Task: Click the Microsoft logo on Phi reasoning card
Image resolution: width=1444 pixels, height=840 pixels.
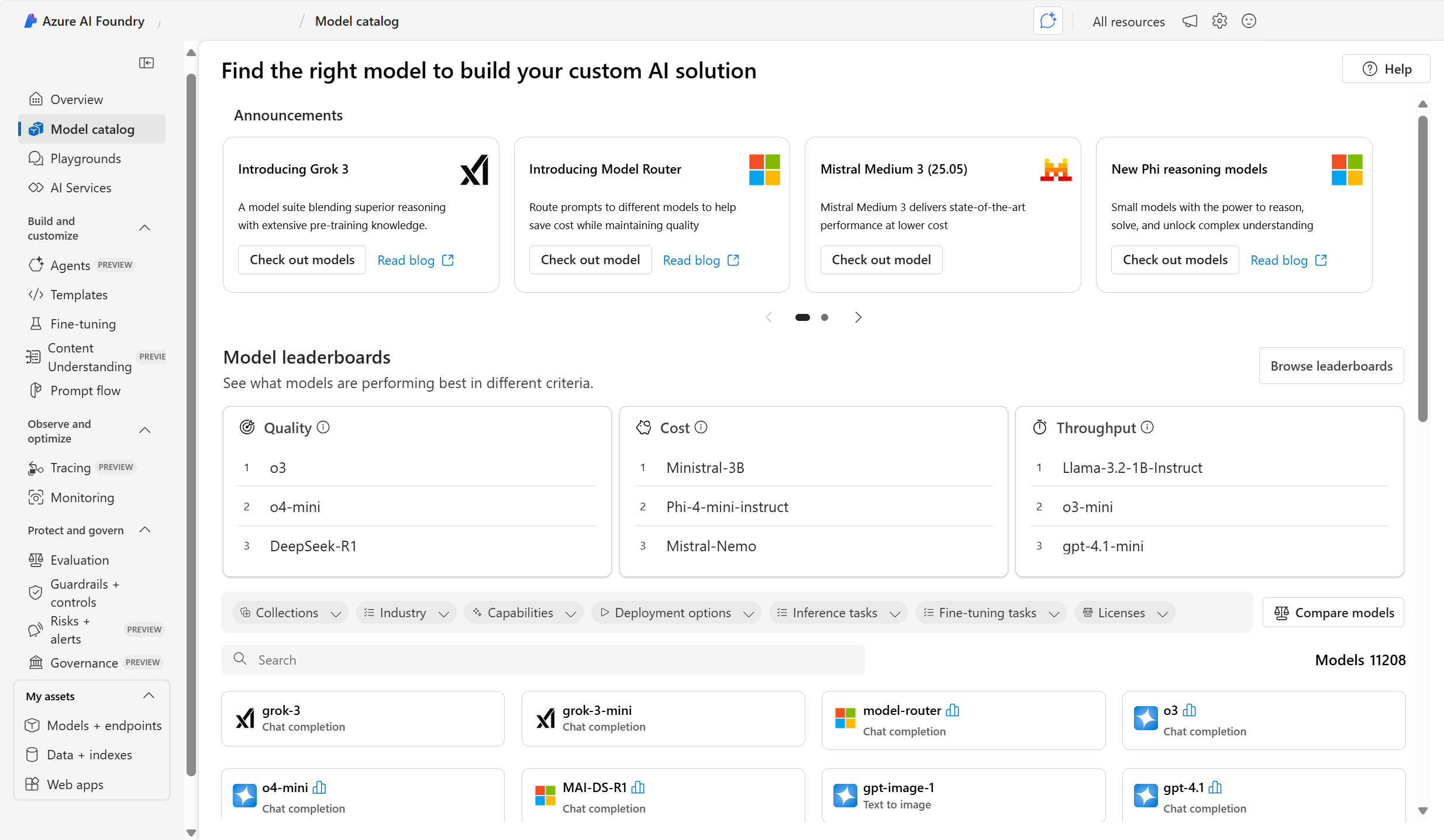Action: tap(1347, 170)
